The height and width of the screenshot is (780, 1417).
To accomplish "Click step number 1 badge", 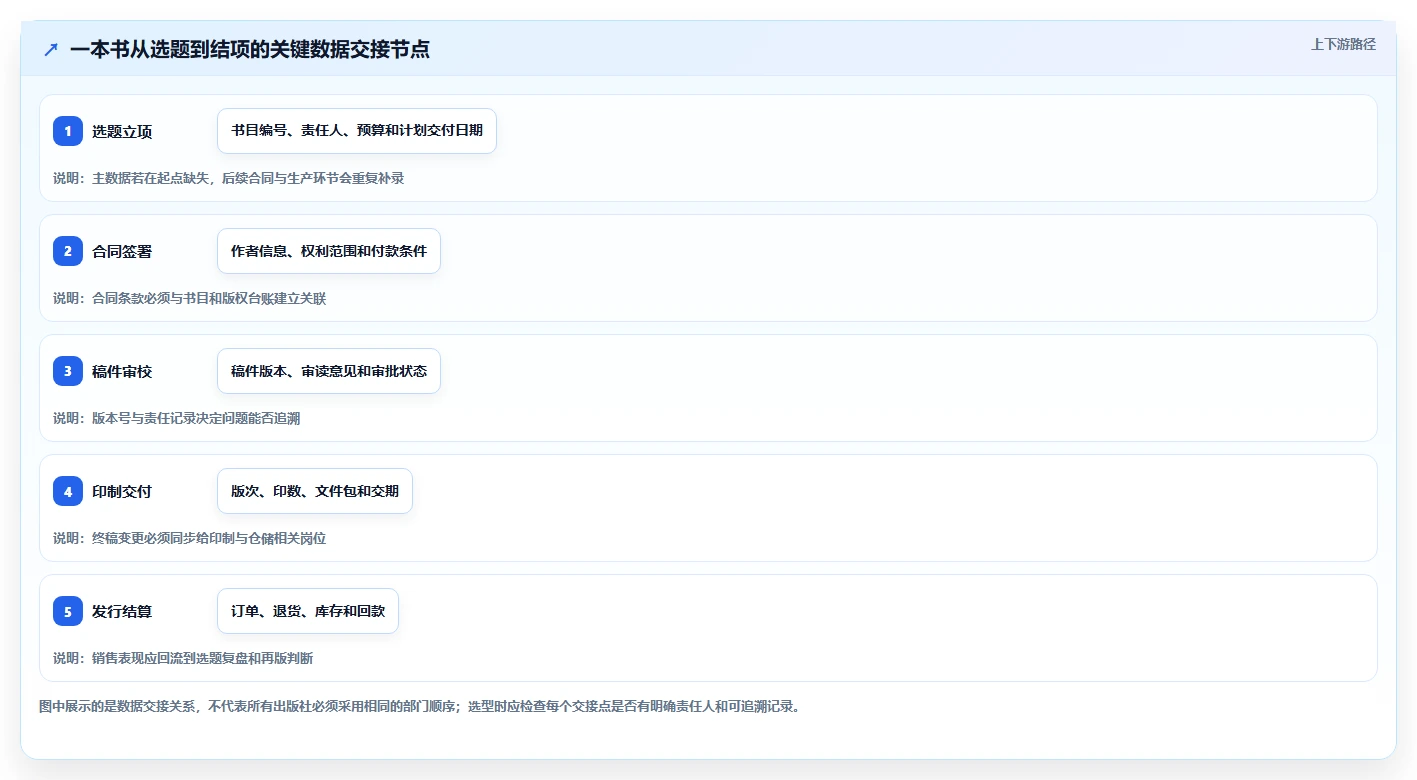I will pos(68,131).
